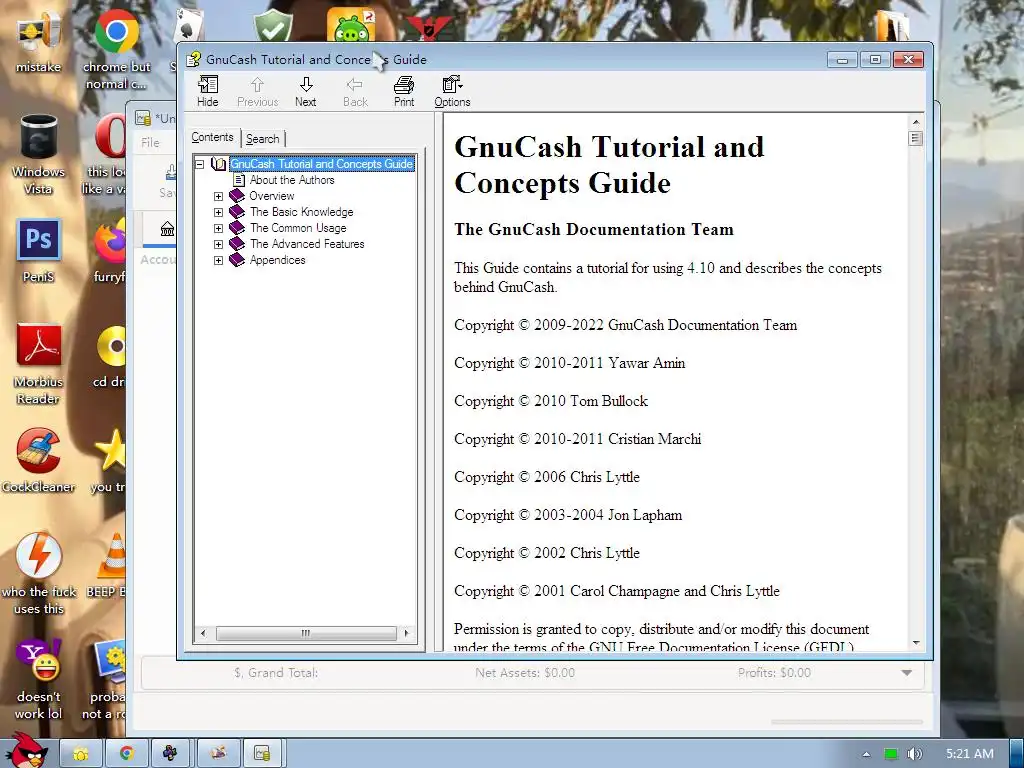Screen dimensions: 1024x768
Task: Click the Chrome icon in the taskbar
Action: click(126, 754)
